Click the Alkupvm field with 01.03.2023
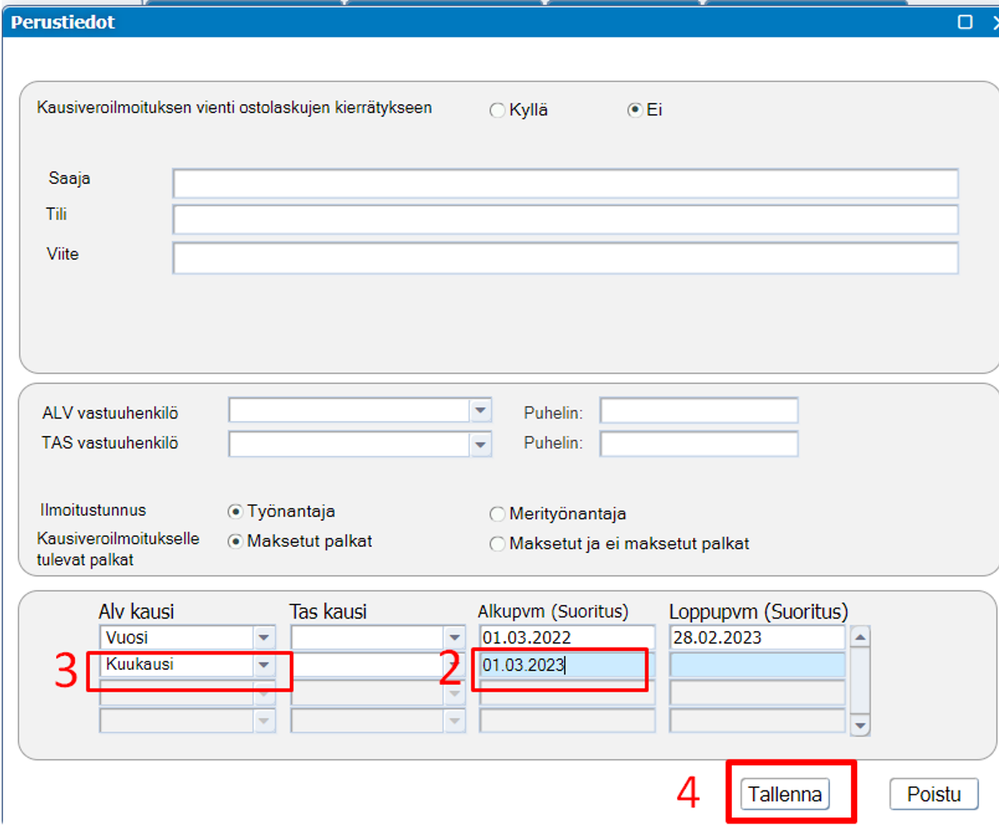 (566, 665)
